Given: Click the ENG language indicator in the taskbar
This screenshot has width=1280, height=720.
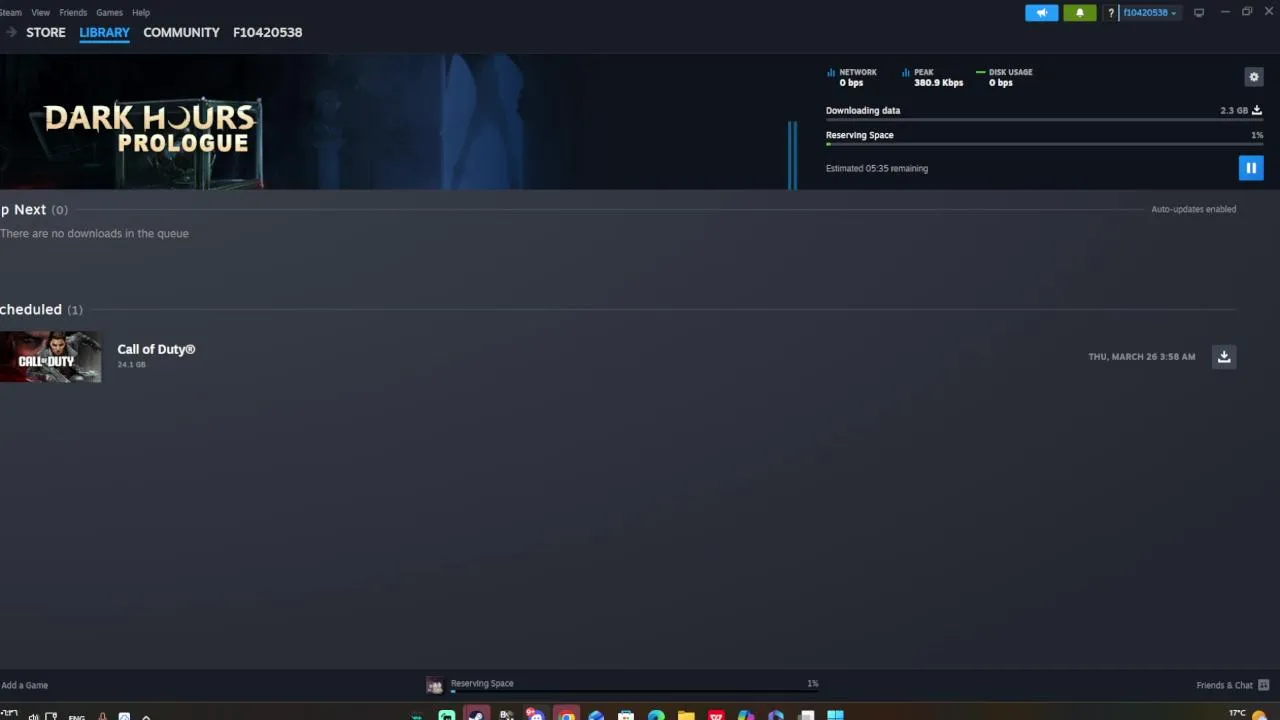Looking at the screenshot, I should click(x=76, y=717).
